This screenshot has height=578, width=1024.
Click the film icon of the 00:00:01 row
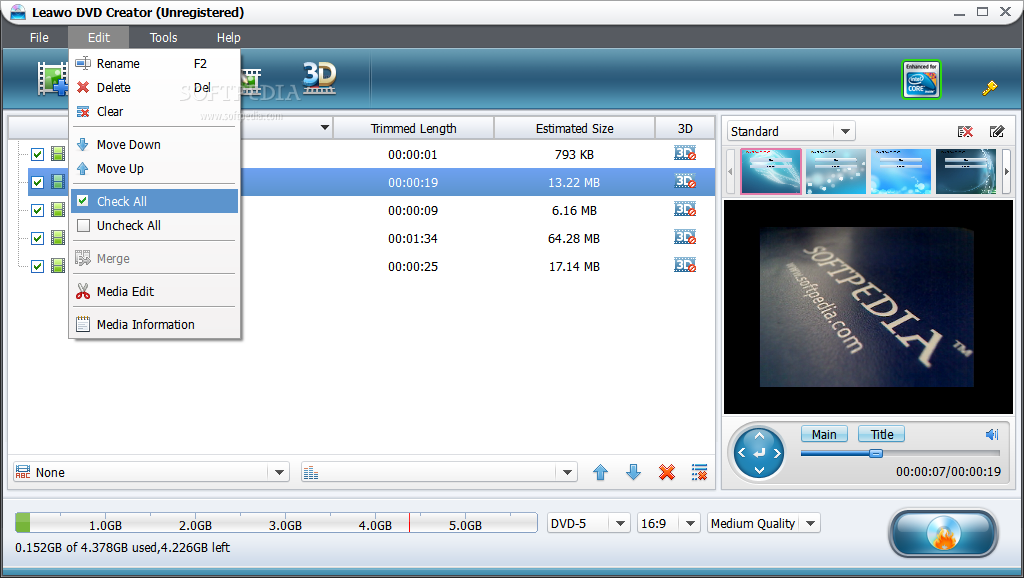[x=58, y=154]
